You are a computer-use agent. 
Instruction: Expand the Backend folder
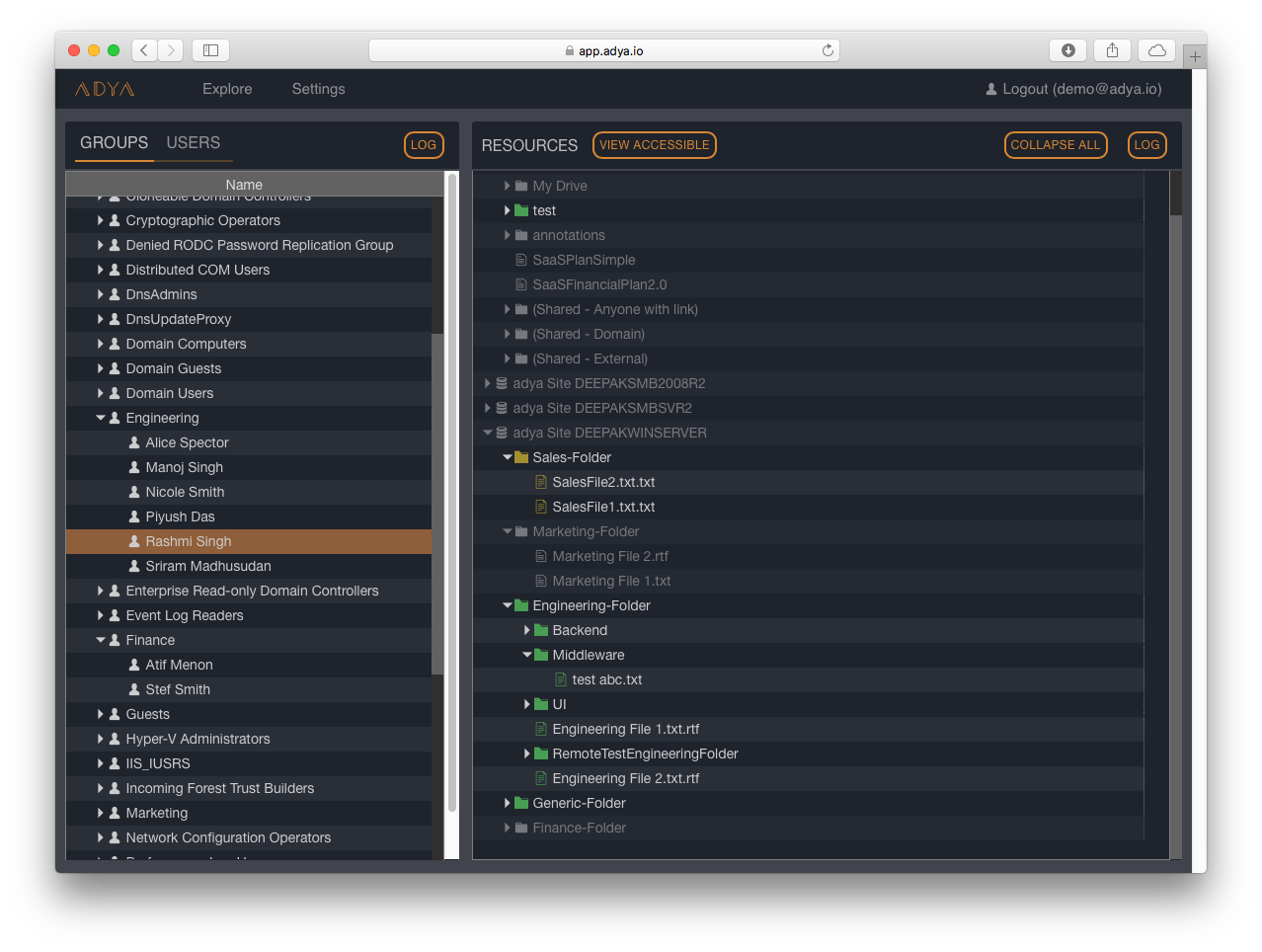coord(527,630)
